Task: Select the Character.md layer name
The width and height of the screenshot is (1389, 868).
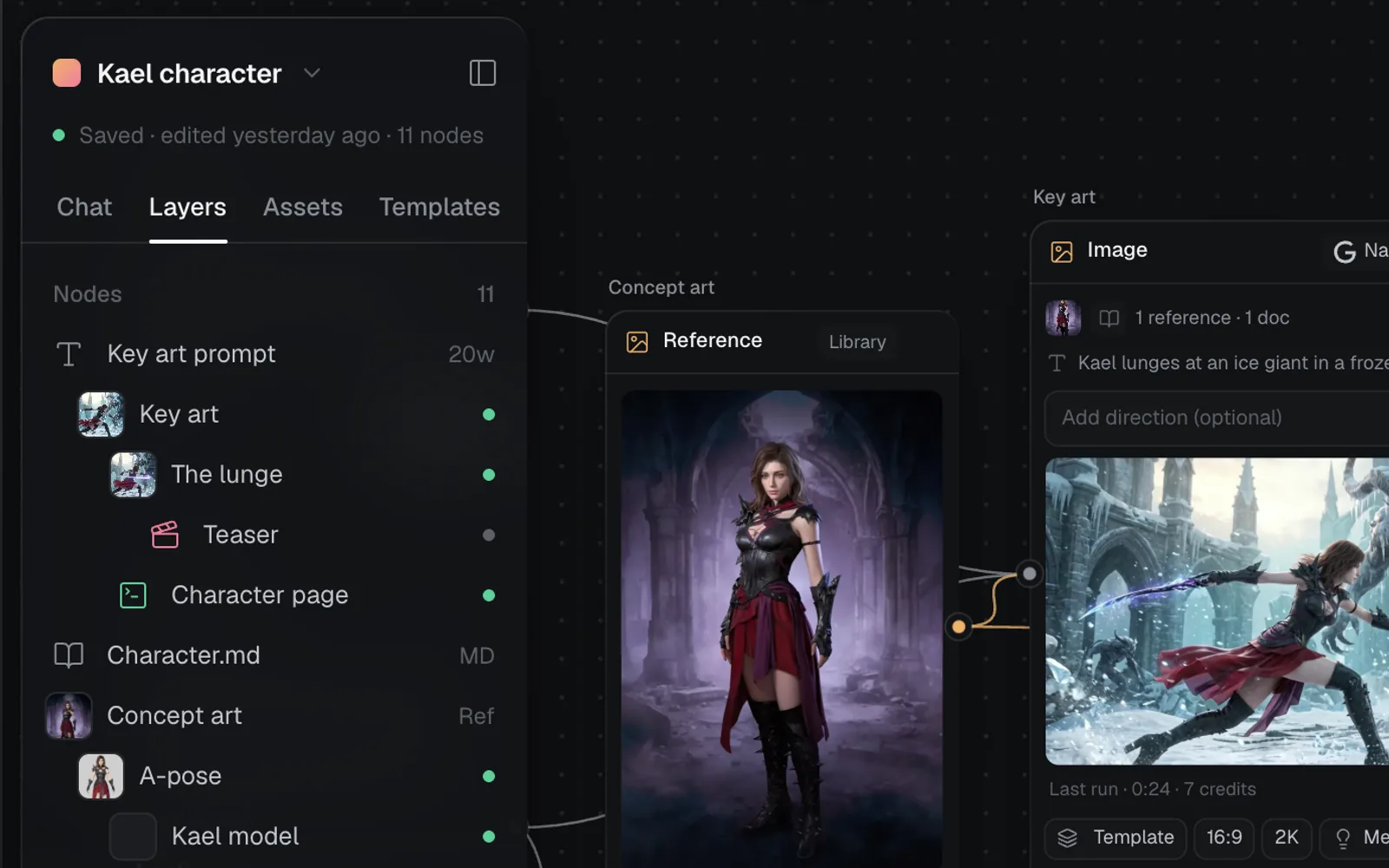Action: 183,655
